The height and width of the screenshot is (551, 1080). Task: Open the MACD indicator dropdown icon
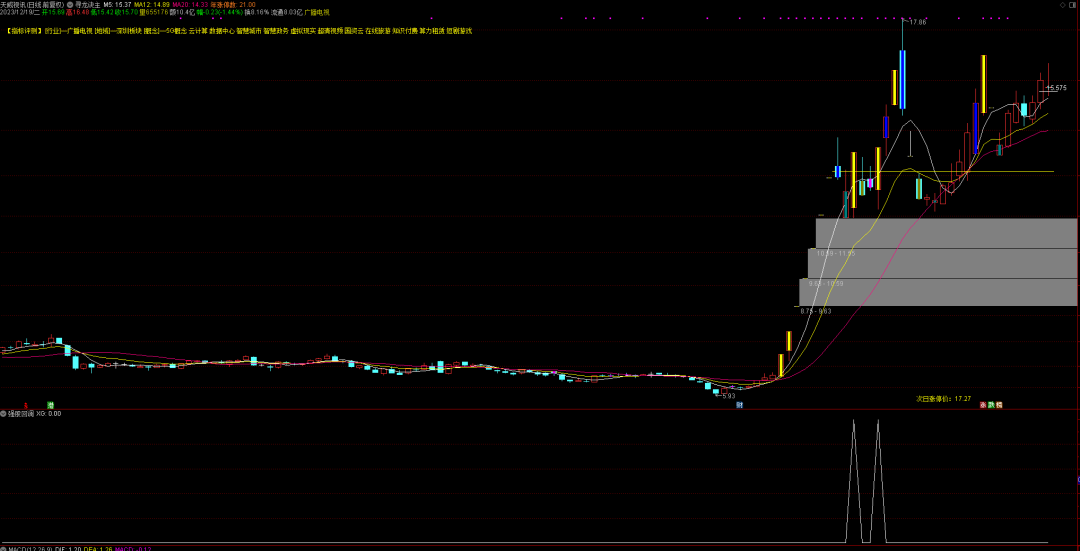click(3, 549)
